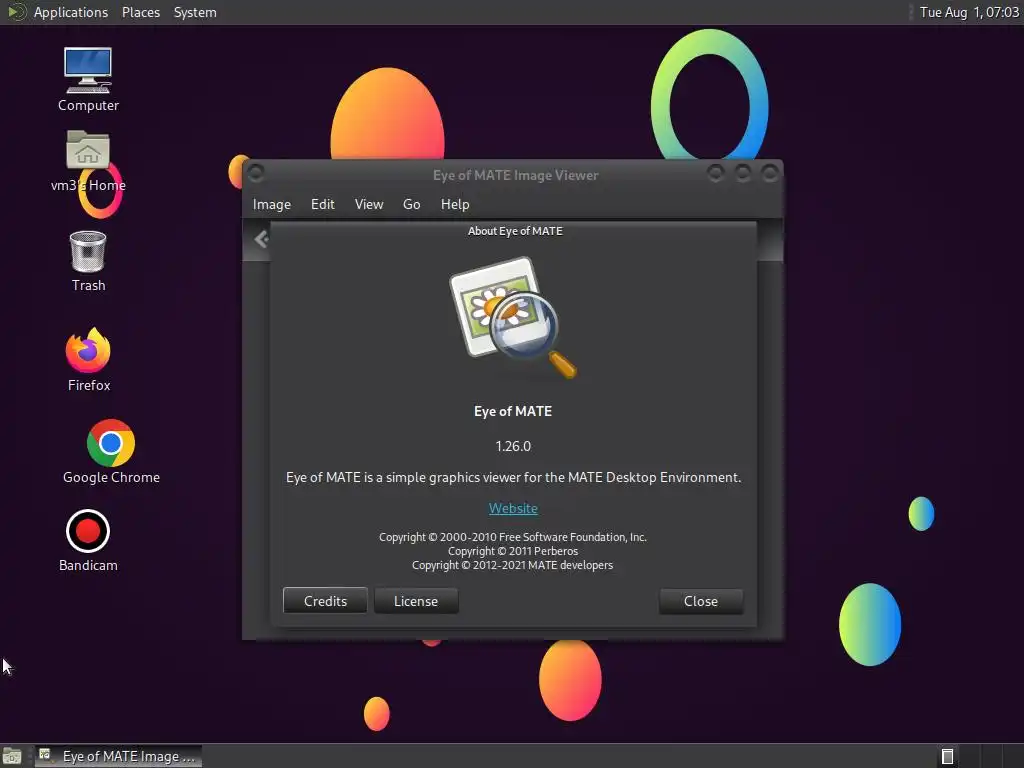1024x768 pixels.
Task: Click the License button
Action: point(416,601)
